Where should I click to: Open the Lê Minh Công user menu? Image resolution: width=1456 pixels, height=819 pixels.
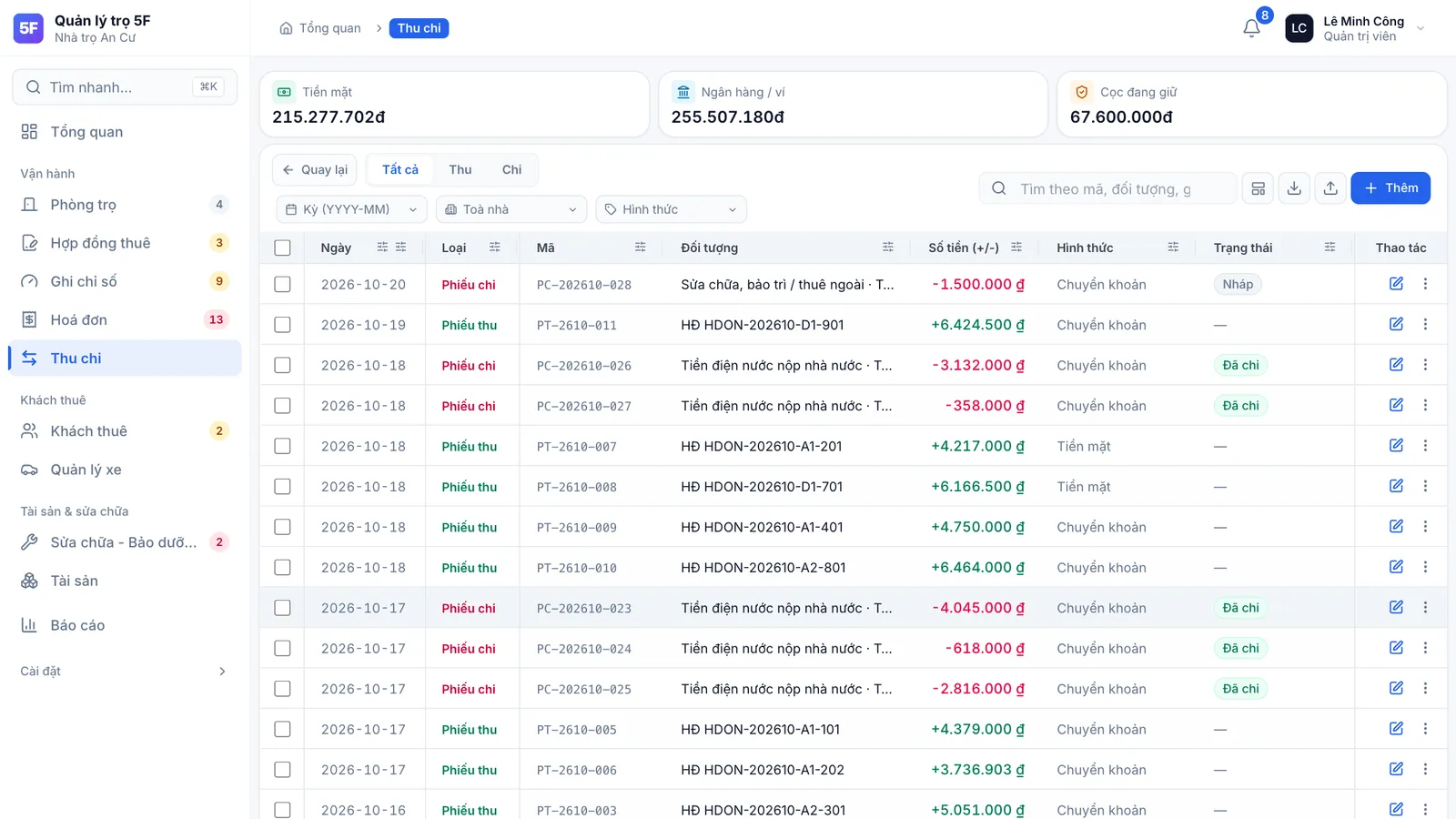(1356, 28)
